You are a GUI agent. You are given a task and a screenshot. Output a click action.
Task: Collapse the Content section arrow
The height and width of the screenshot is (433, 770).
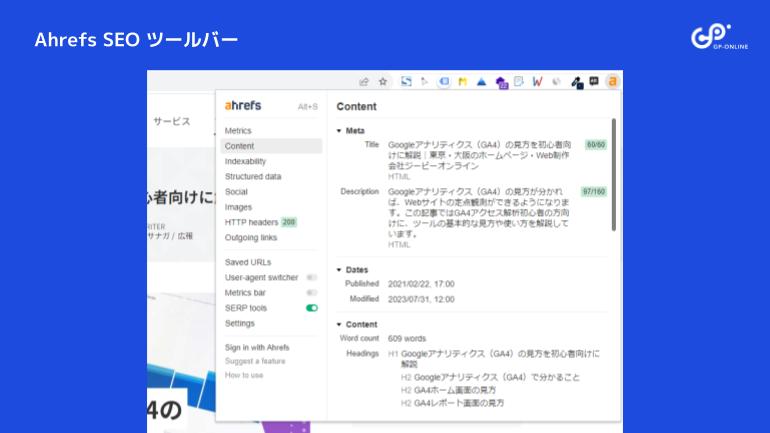click(x=339, y=325)
